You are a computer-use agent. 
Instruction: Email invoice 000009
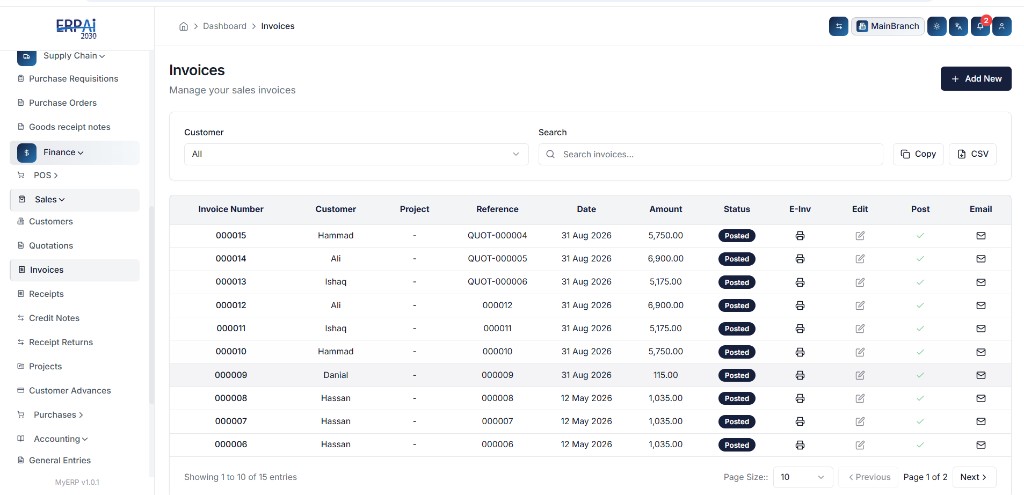(x=981, y=375)
